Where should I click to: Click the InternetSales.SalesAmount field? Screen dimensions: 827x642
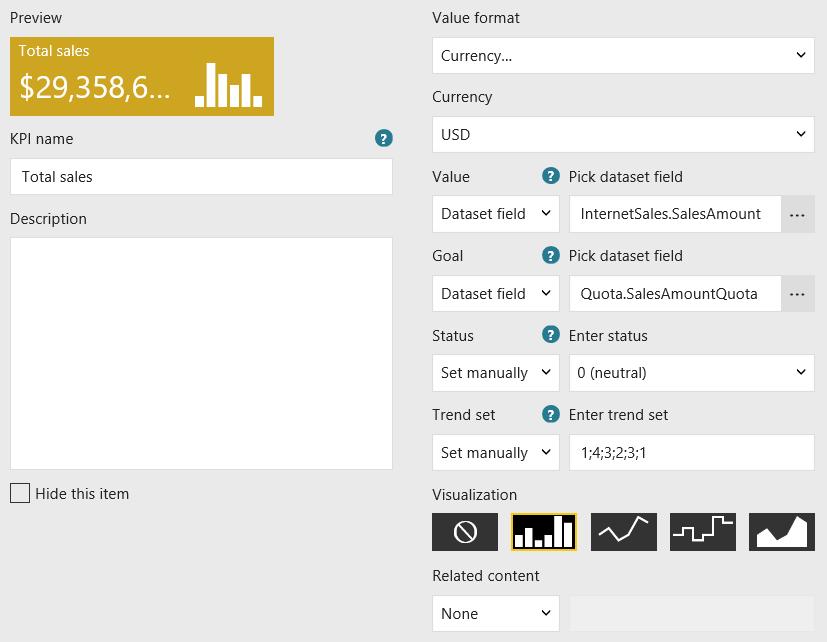pos(675,214)
